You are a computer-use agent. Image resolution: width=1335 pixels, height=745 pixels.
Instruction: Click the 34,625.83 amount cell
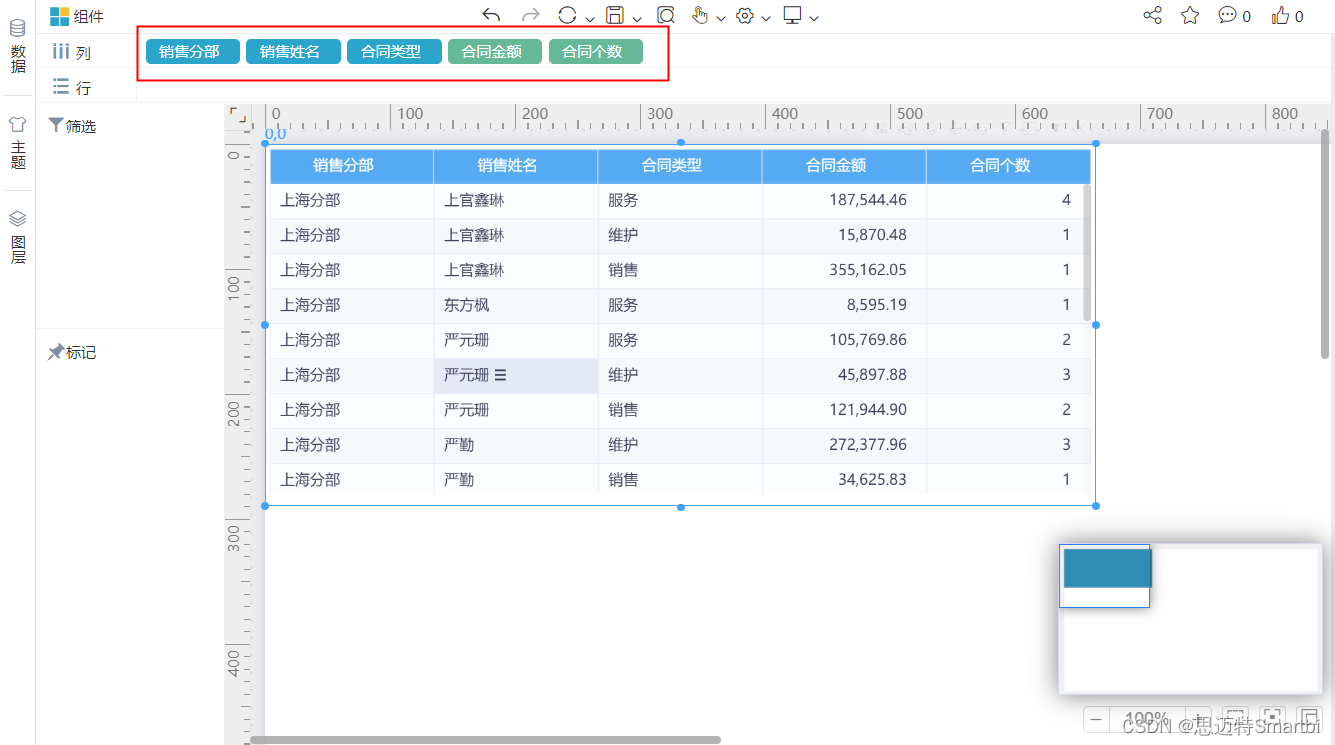844,480
